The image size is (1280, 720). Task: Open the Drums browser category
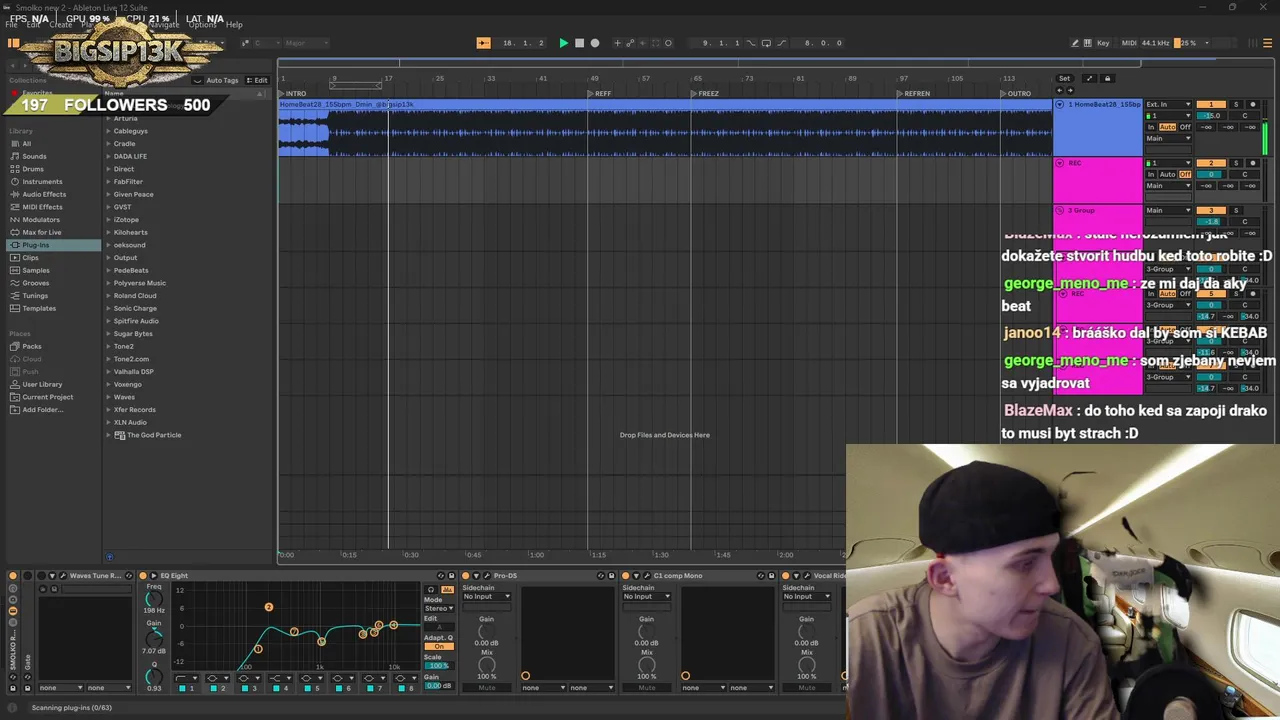[x=33, y=169]
